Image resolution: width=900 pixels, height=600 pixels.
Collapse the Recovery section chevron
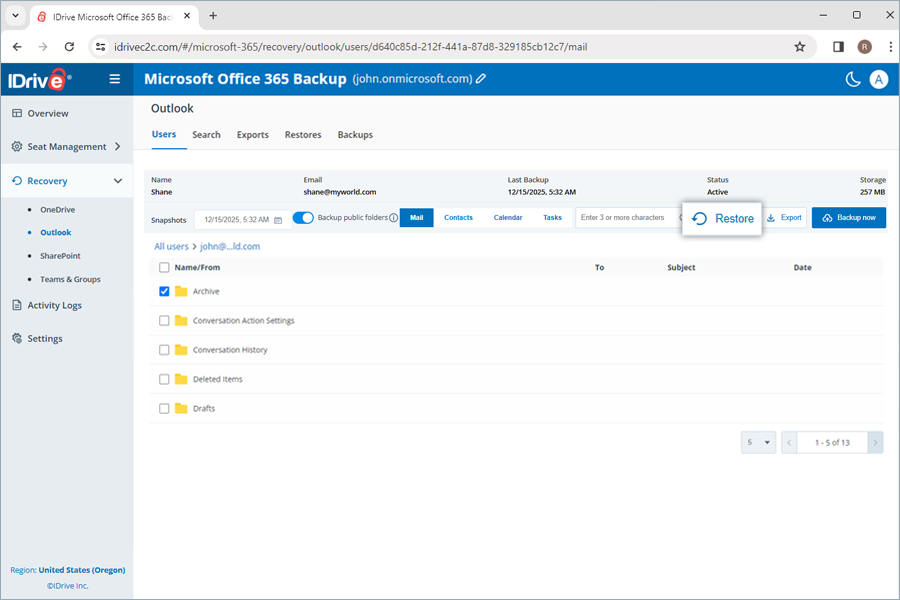118,180
